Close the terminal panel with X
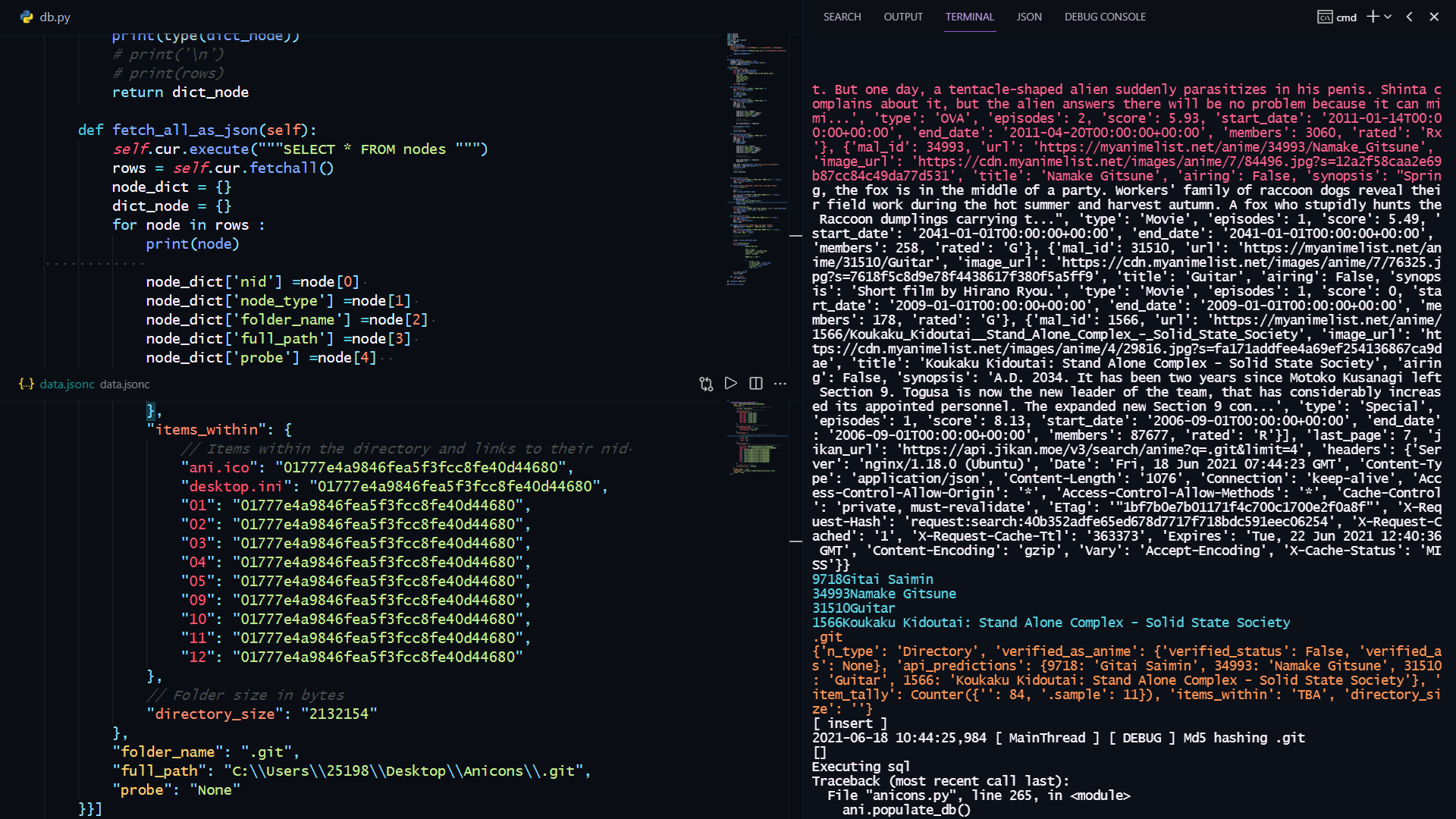 pyautogui.click(x=1434, y=17)
